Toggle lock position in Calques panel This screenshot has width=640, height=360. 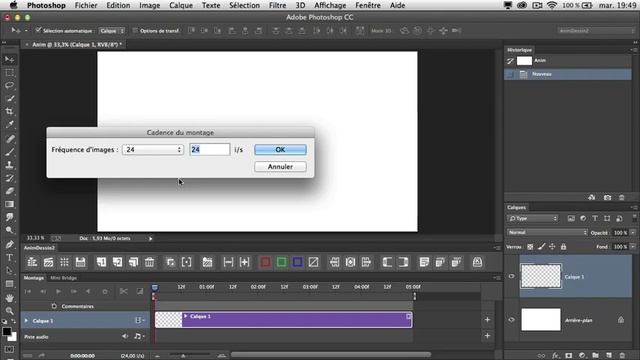pyautogui.click(x=552, y=247)
